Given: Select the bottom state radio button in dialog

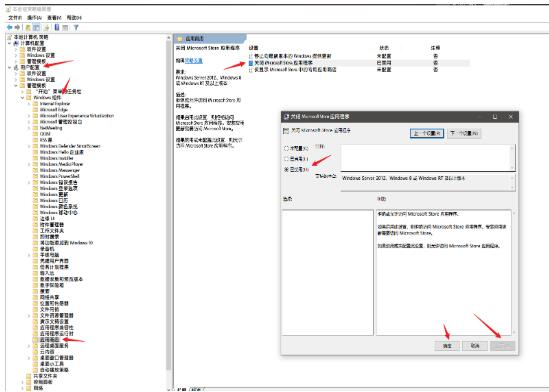Looking at the screenshot, I should [286, 169].
